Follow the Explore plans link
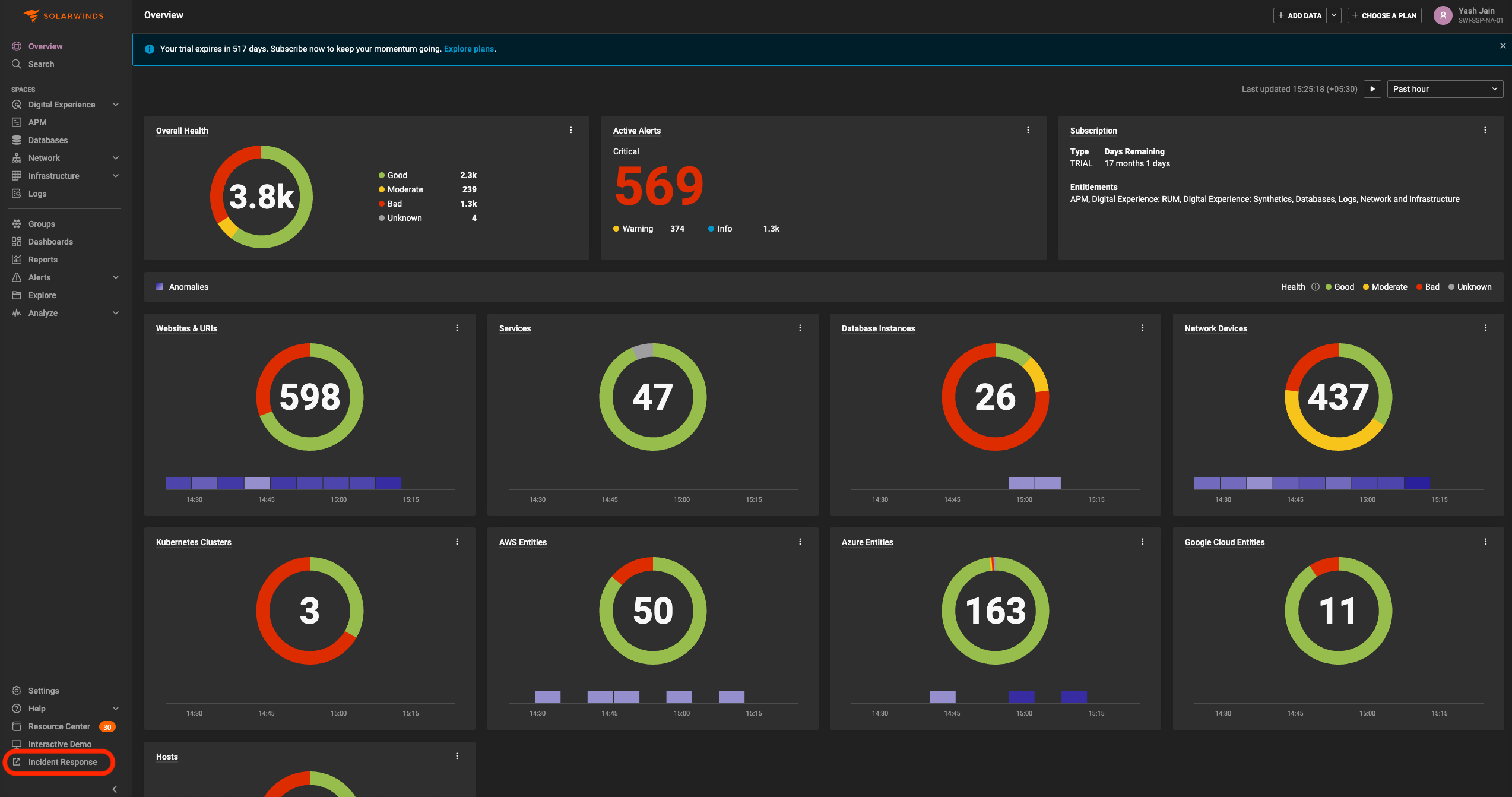Screen dimensions: 1512x797 tap(468, 49)
